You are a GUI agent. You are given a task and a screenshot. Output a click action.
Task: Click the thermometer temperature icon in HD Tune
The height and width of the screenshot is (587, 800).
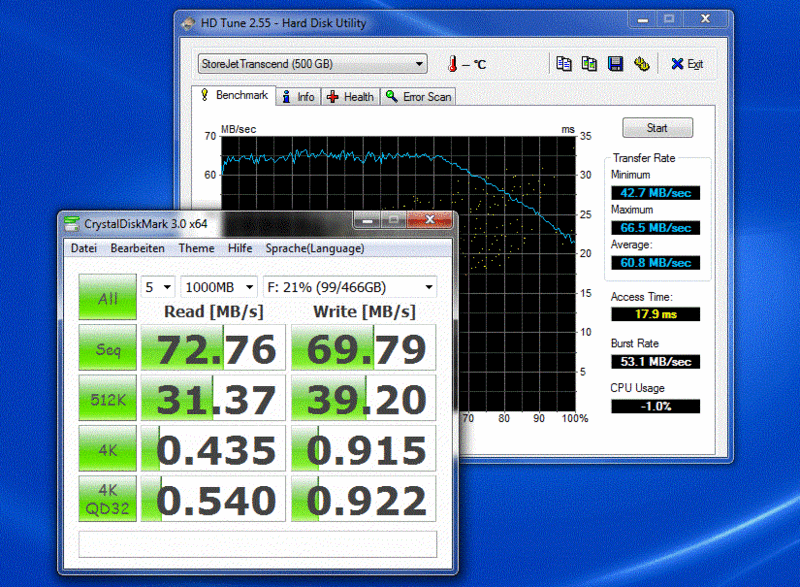click(x=452, y=64)
